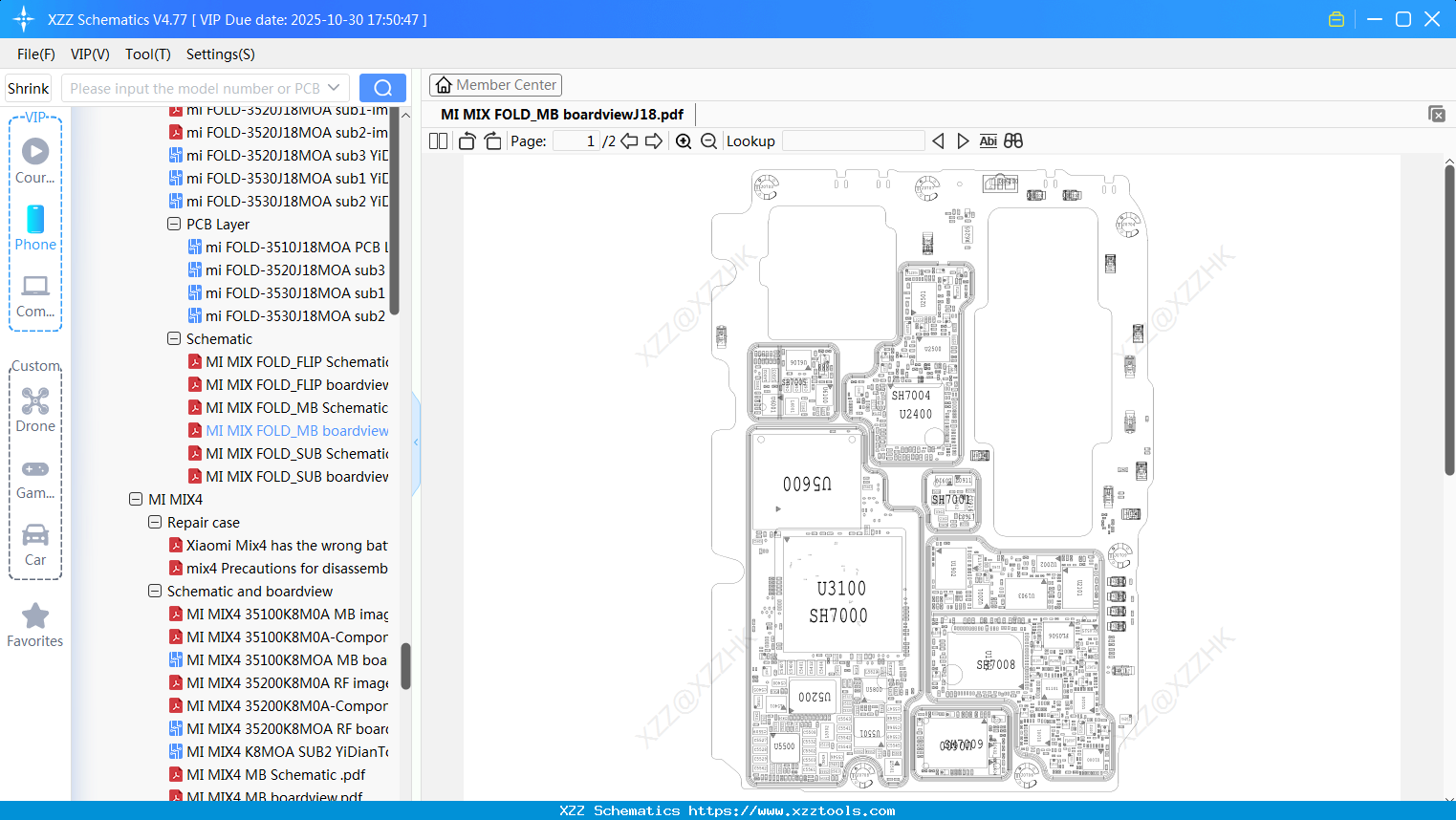
Task: Toggle the two-page layout view icon
Action: pyautogui.click(x=439, y=140)
